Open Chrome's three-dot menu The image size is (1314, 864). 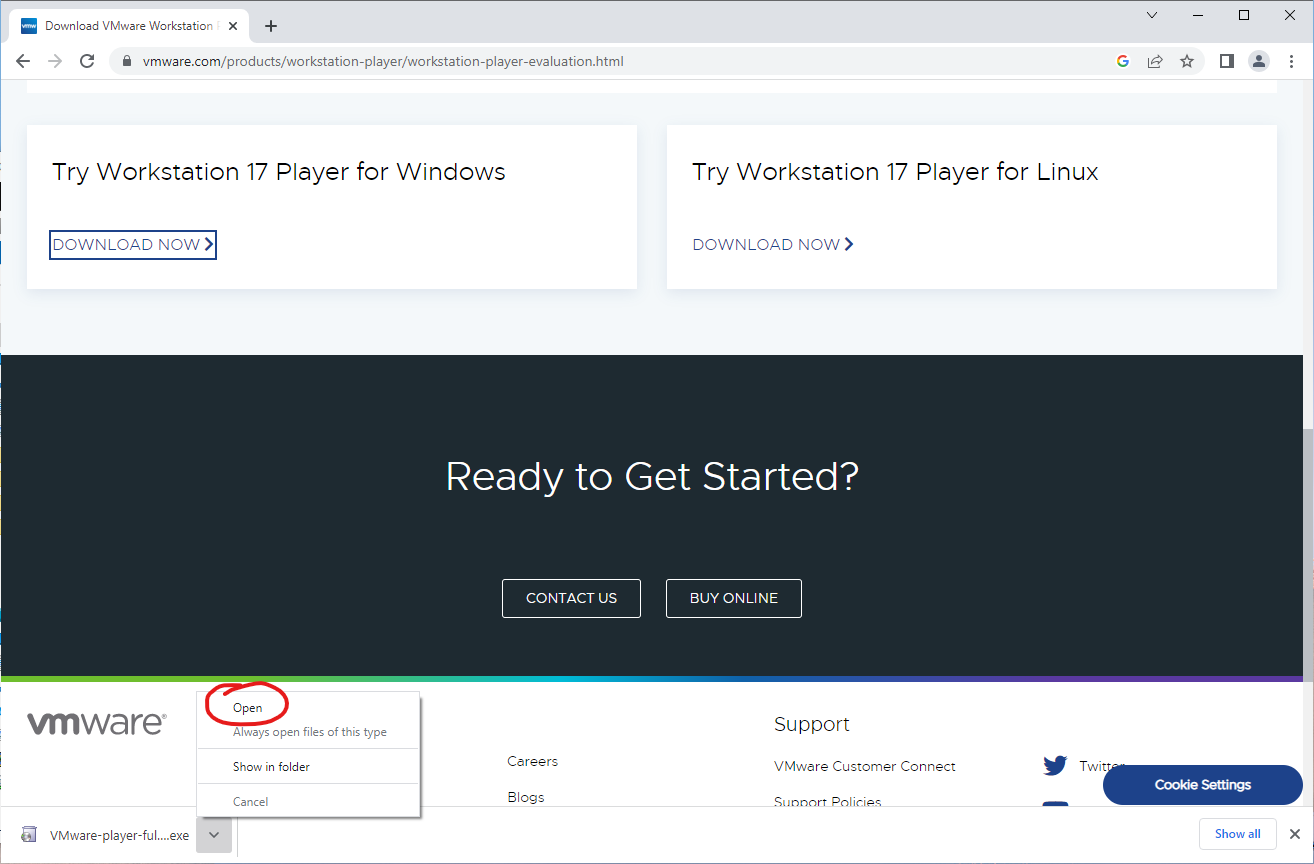(1292, 61)
